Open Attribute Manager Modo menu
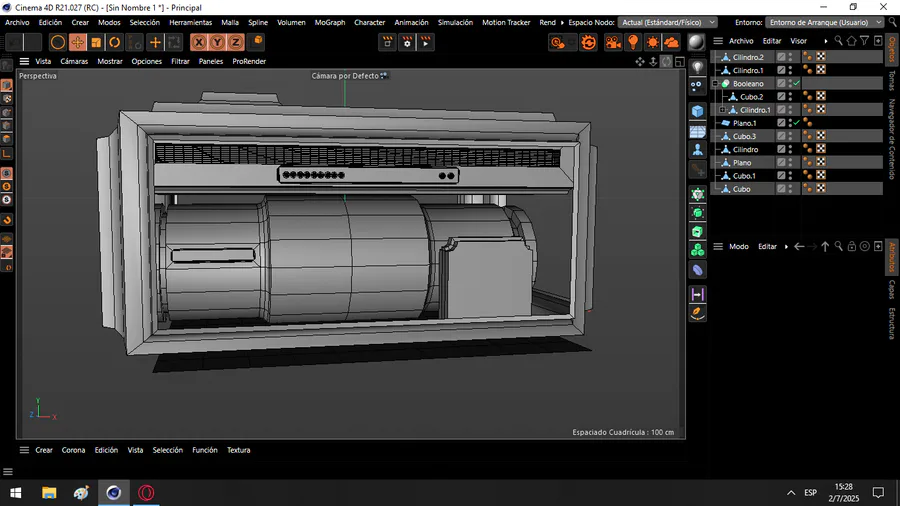This screenshot has height=506, width=900. tap(739, 247)
